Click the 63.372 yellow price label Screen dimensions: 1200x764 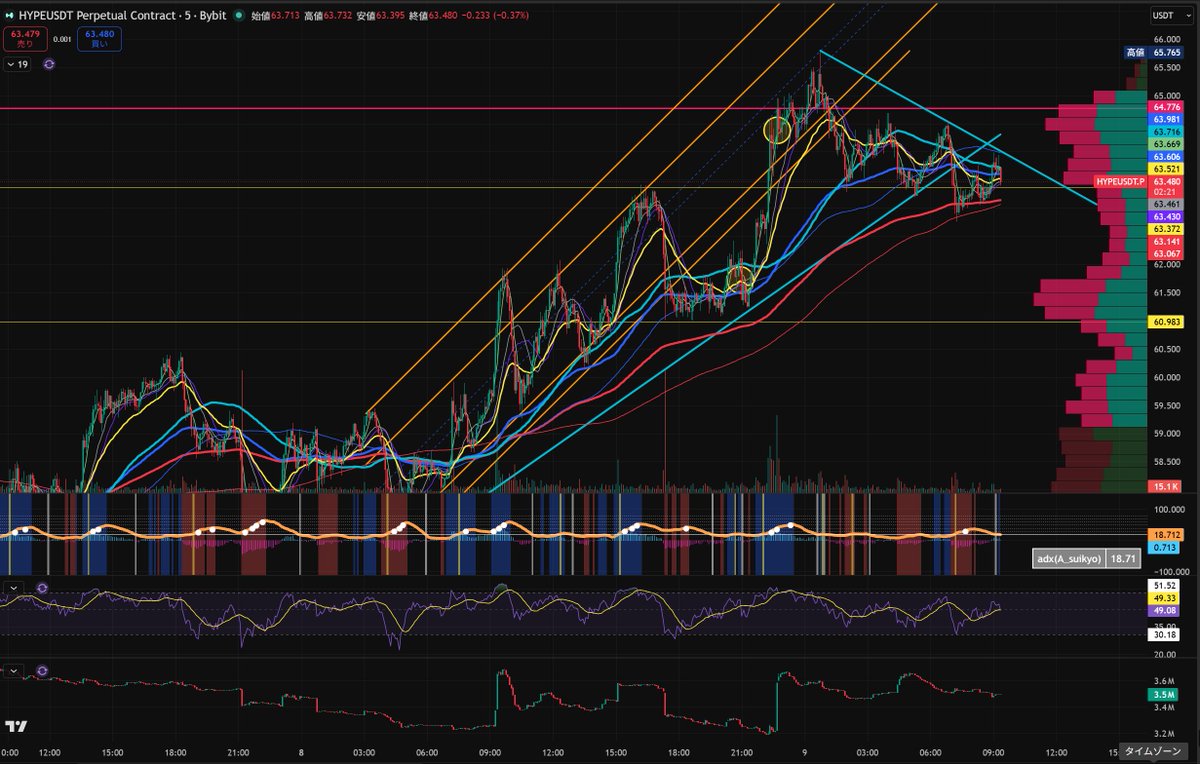pos(1167,229)
